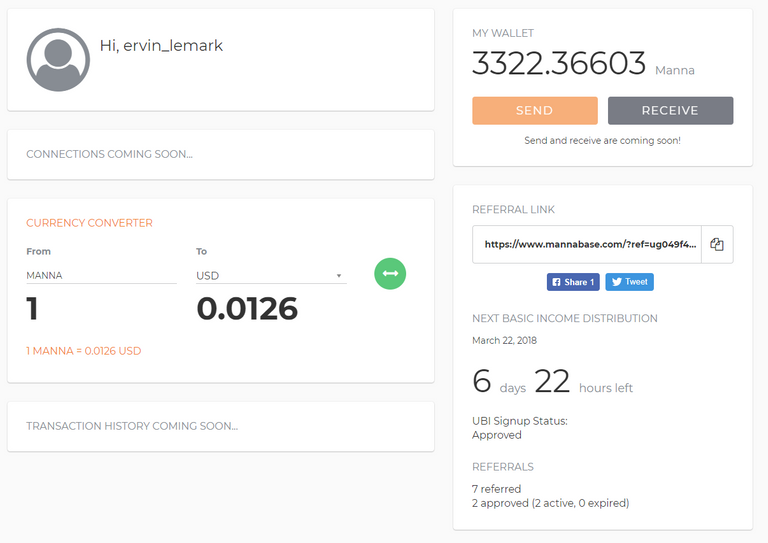
Task: Click '2 approved (2 active, 0 expired)' text
Action: [551, 503]
